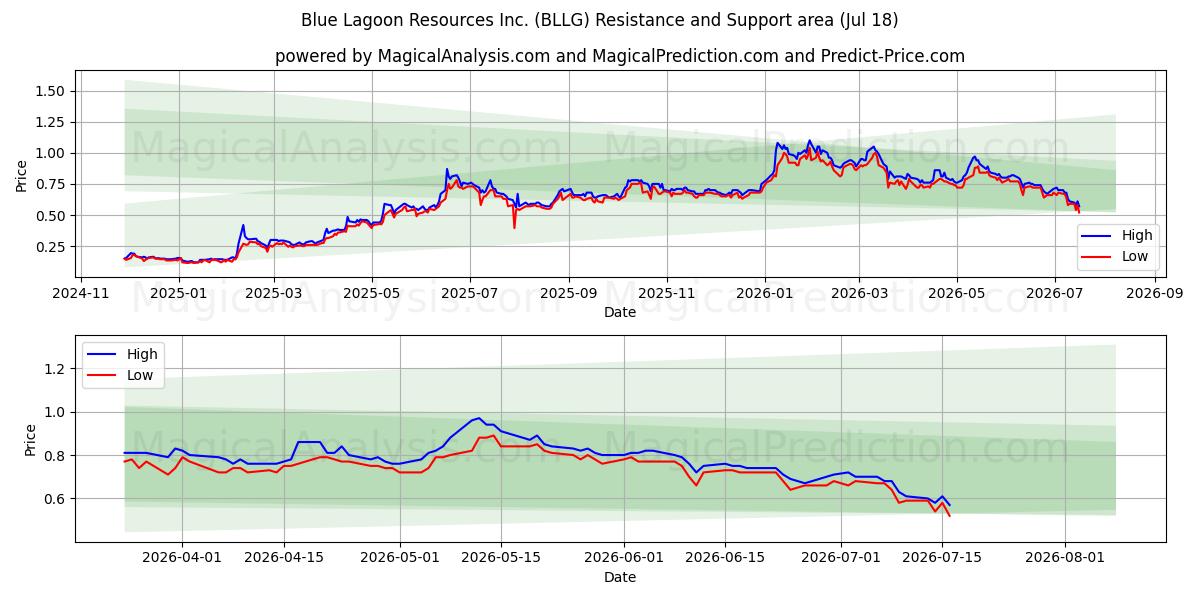Click the 0.50 price tick on the top chart
Image resolution: width=1200 pixels, height=600 pixels.
pos(52,216)
